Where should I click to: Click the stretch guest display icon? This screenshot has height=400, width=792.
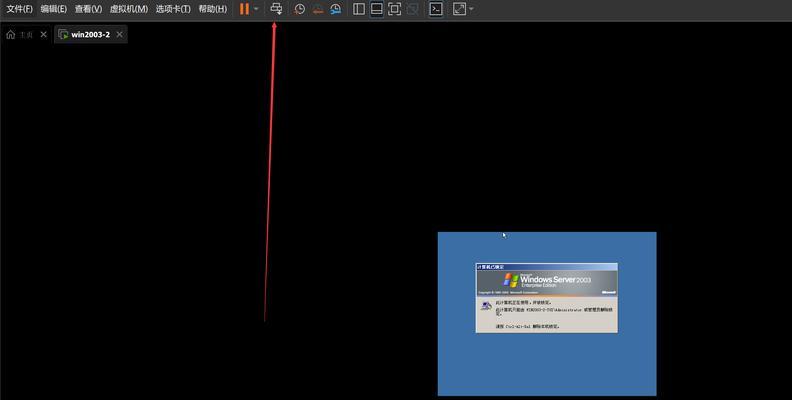click(459, 9)
